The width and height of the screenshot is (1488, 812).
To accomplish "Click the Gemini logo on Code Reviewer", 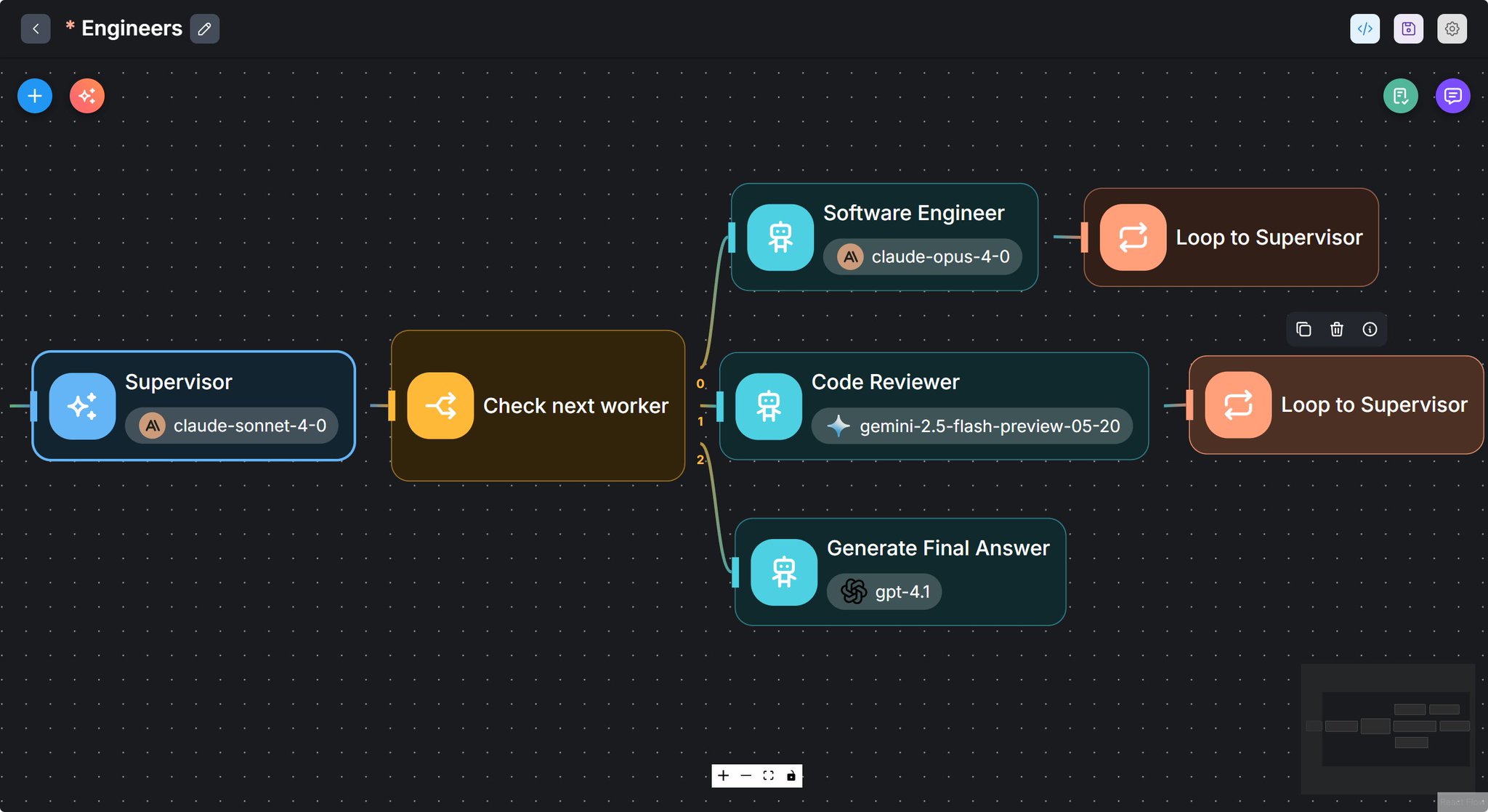I will (x=838, y=426).
